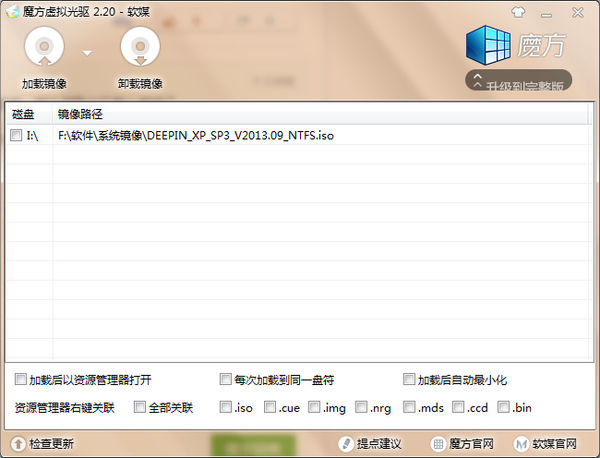Image resolution: width=600 pixels, height=458 pixels.
Task: Toggle the .nrg association checkbox
Action: (x=361, y=407)
